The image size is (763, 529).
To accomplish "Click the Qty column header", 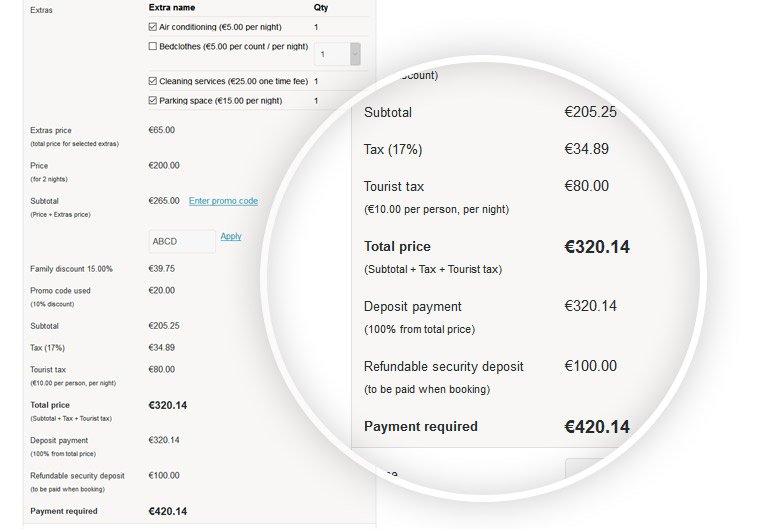I will [x=321, y=7].
